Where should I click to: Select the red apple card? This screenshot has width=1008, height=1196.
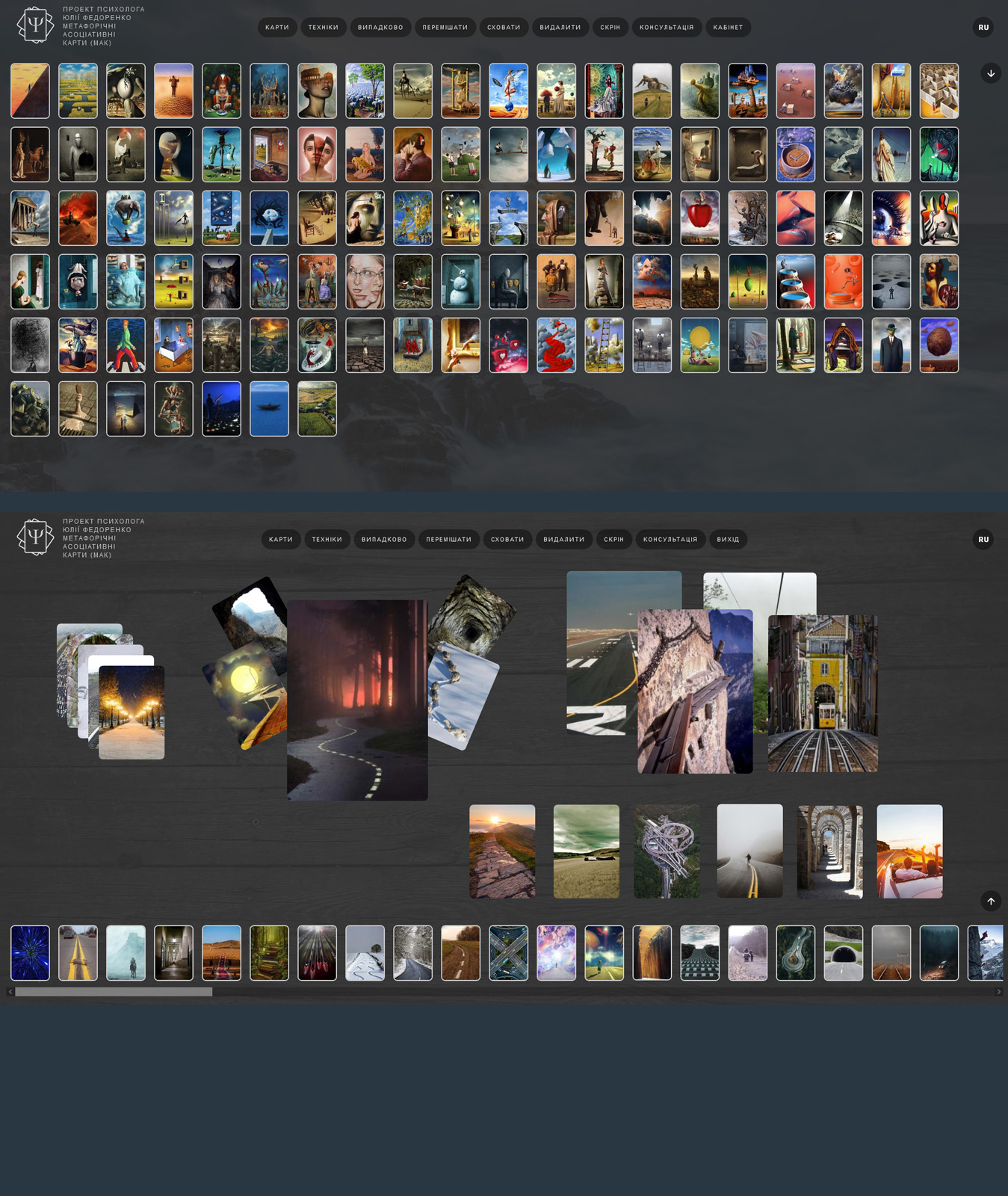tap(700, 218)
